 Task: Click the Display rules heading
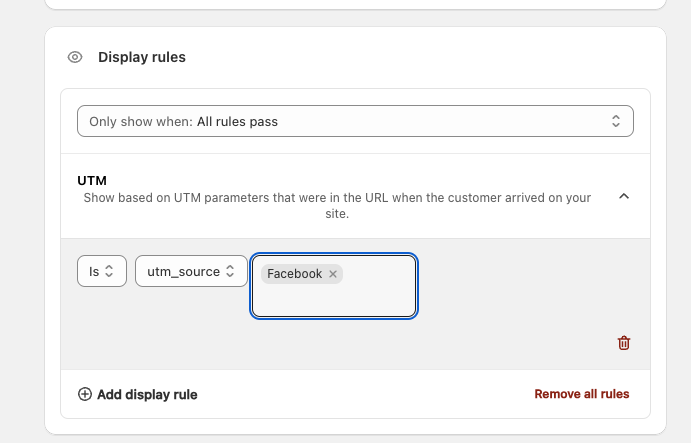[x=142, y=57]
